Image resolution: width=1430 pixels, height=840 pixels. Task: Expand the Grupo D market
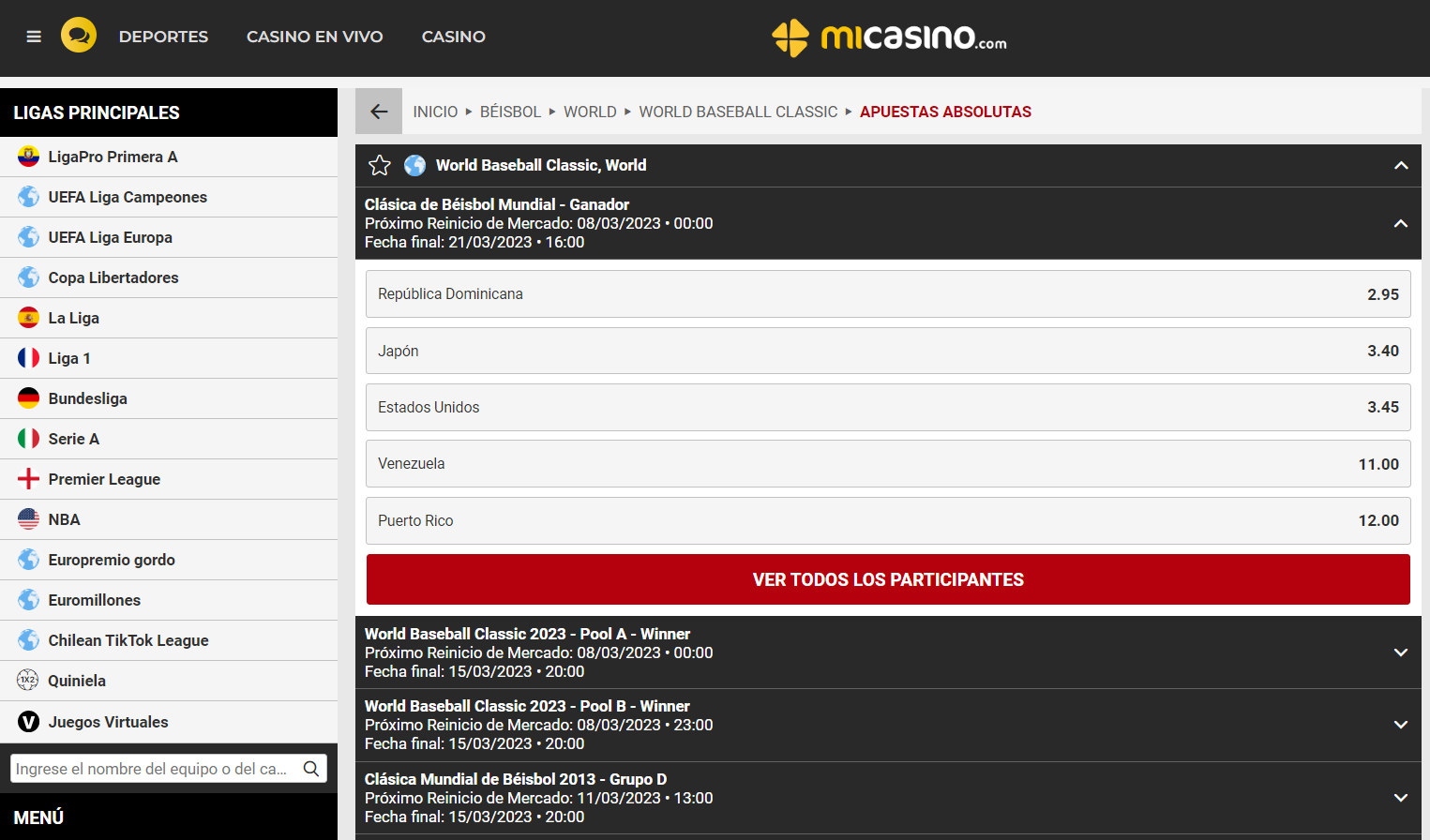point(1401,798)
